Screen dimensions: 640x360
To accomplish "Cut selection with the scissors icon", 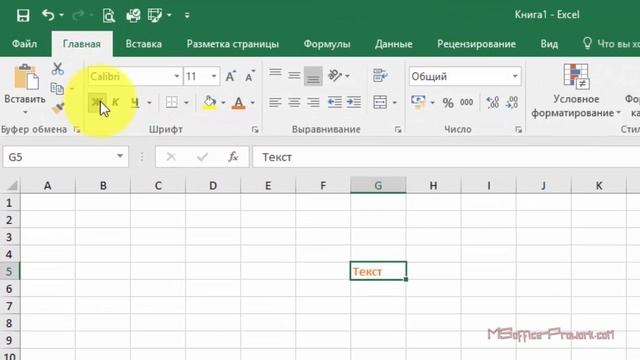I will click(58, 69).
